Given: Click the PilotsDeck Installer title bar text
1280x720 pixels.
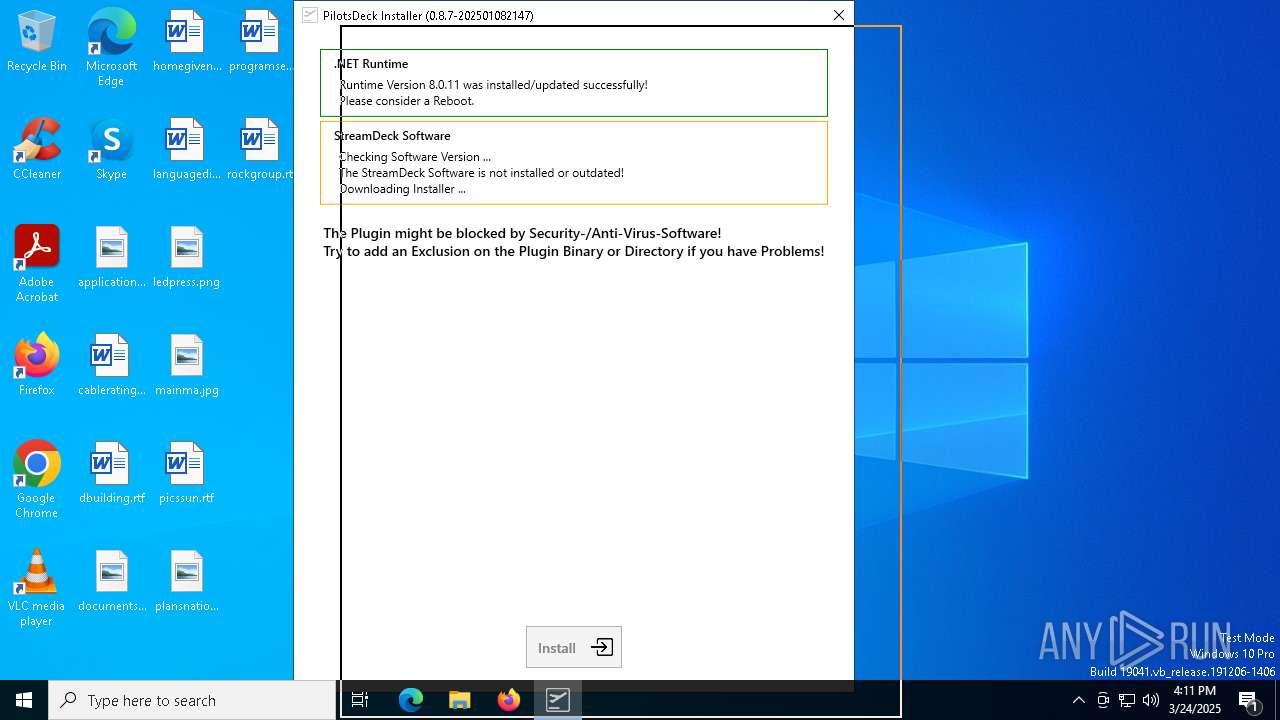Looking at the screenshot, I should (428, 16).
